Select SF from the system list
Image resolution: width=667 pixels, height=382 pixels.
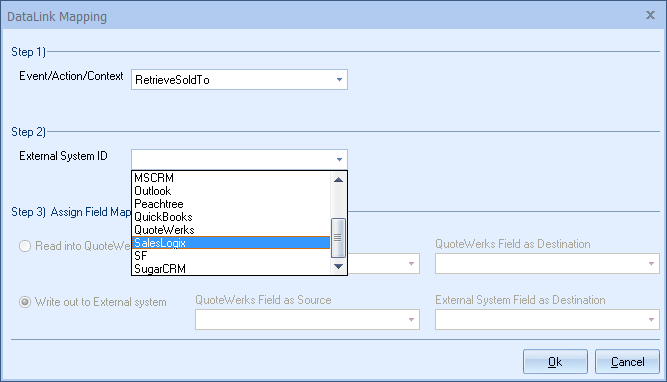pos(231,256)
